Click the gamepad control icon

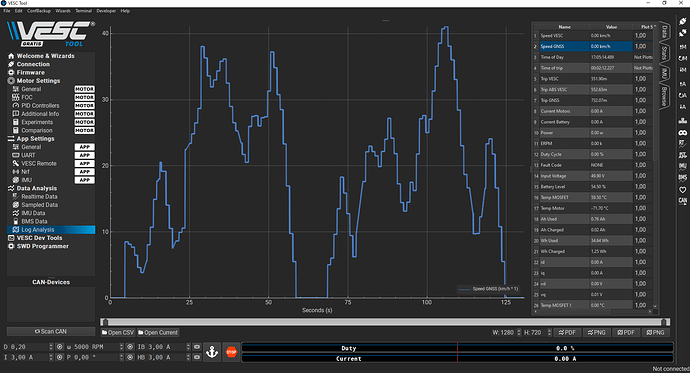(x=683, y=132)
